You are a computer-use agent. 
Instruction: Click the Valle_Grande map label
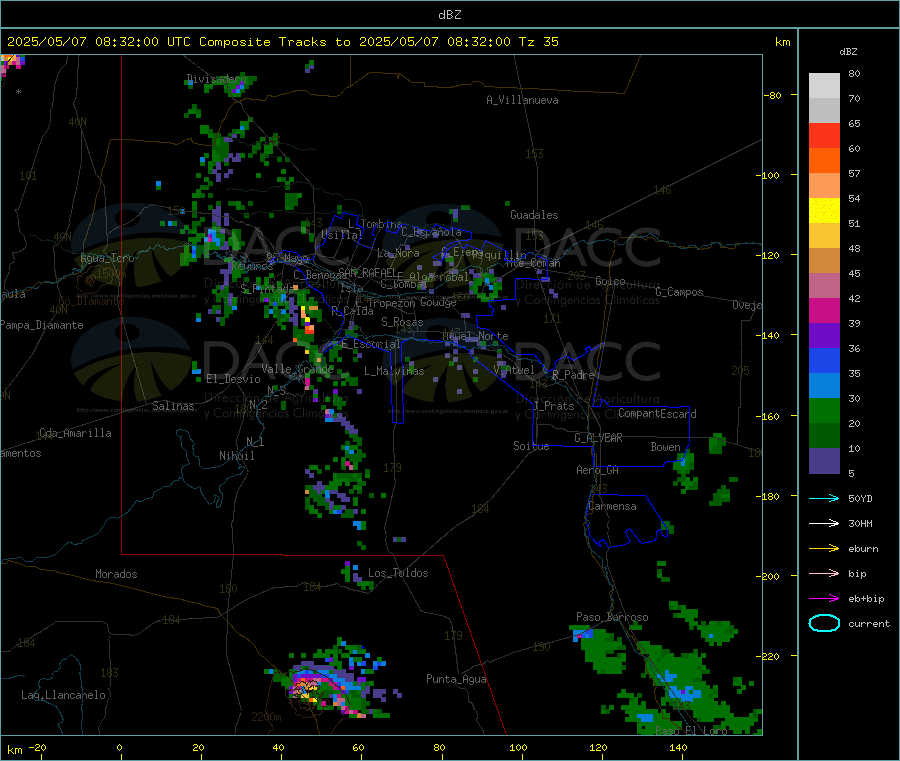(297, 369)
